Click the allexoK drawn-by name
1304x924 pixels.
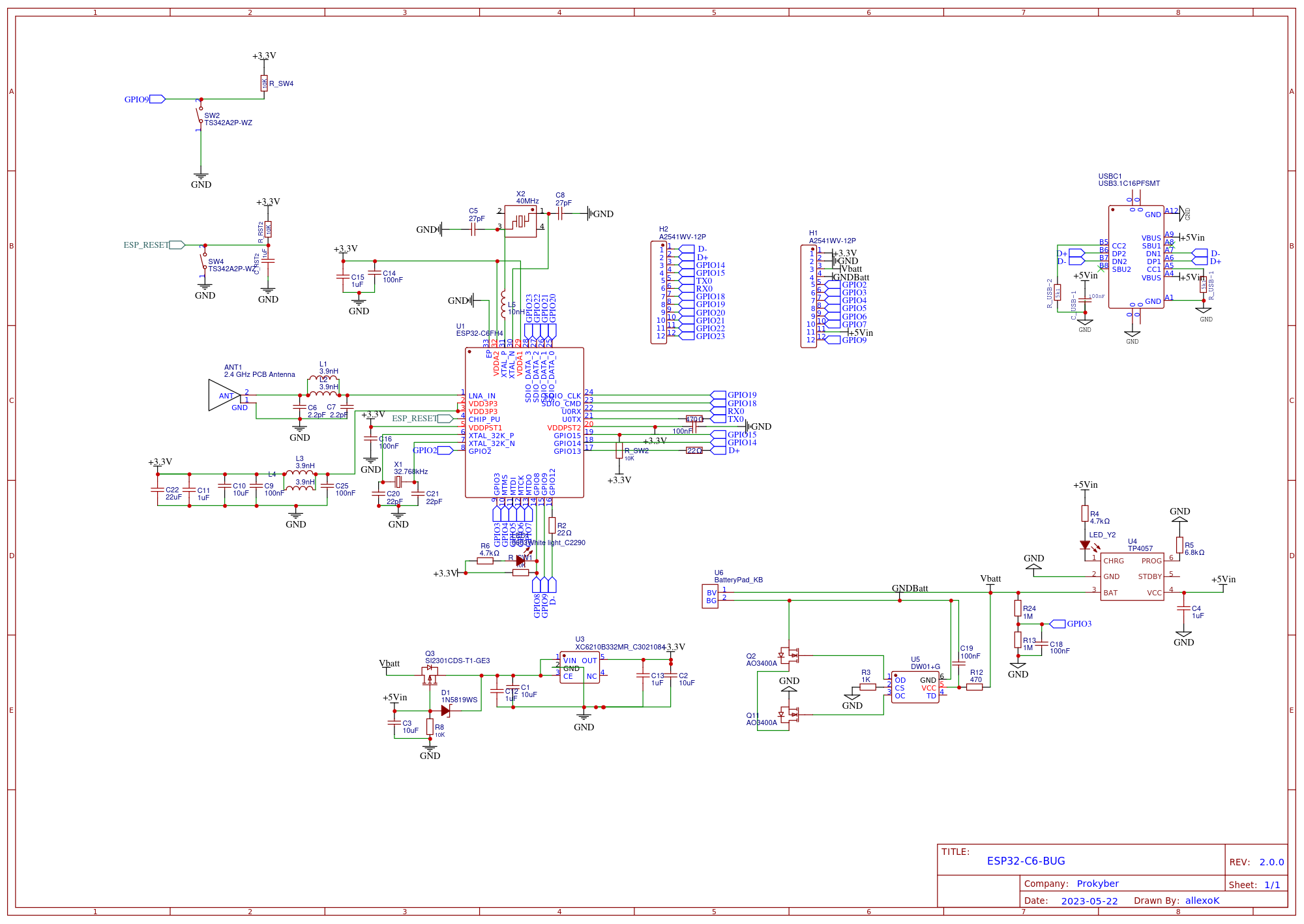tap(1202, 901)
